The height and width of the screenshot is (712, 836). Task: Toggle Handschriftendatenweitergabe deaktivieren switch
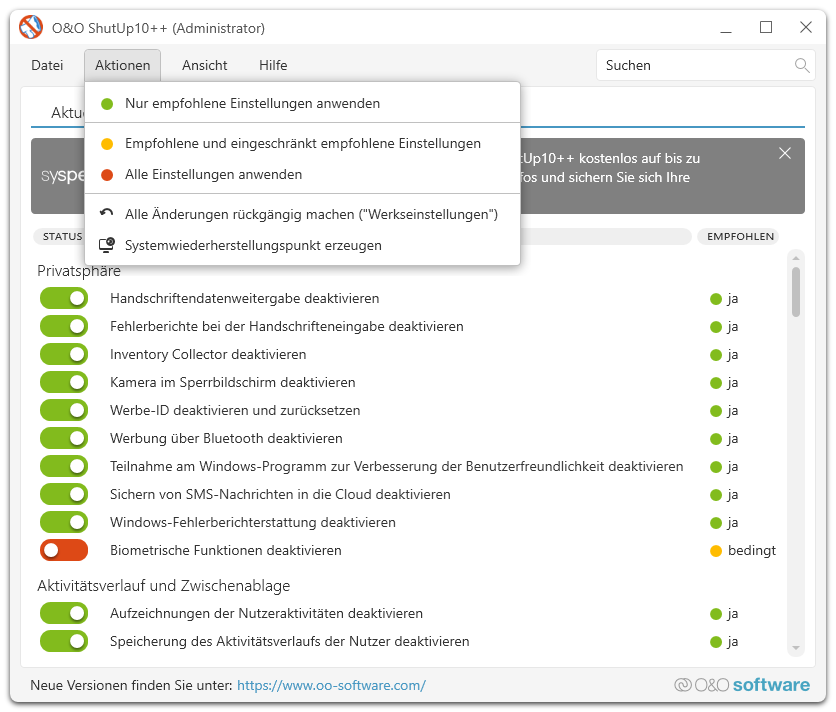tap(64, 298)
